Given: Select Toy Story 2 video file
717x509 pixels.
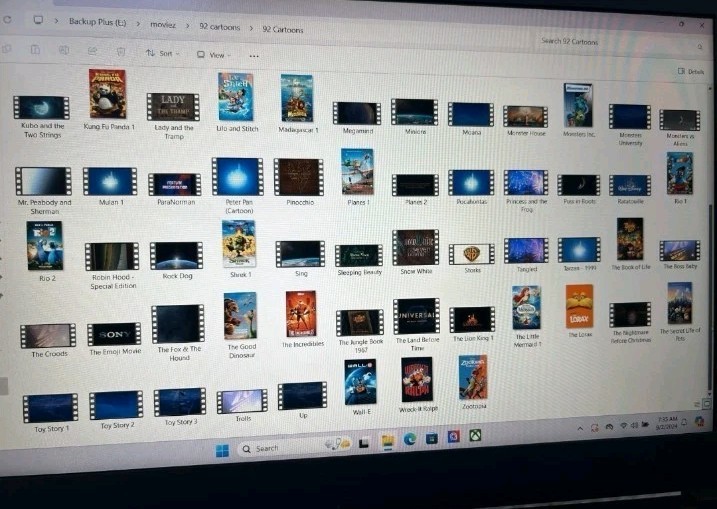Looking at the screenshot, I should point(116,405).
